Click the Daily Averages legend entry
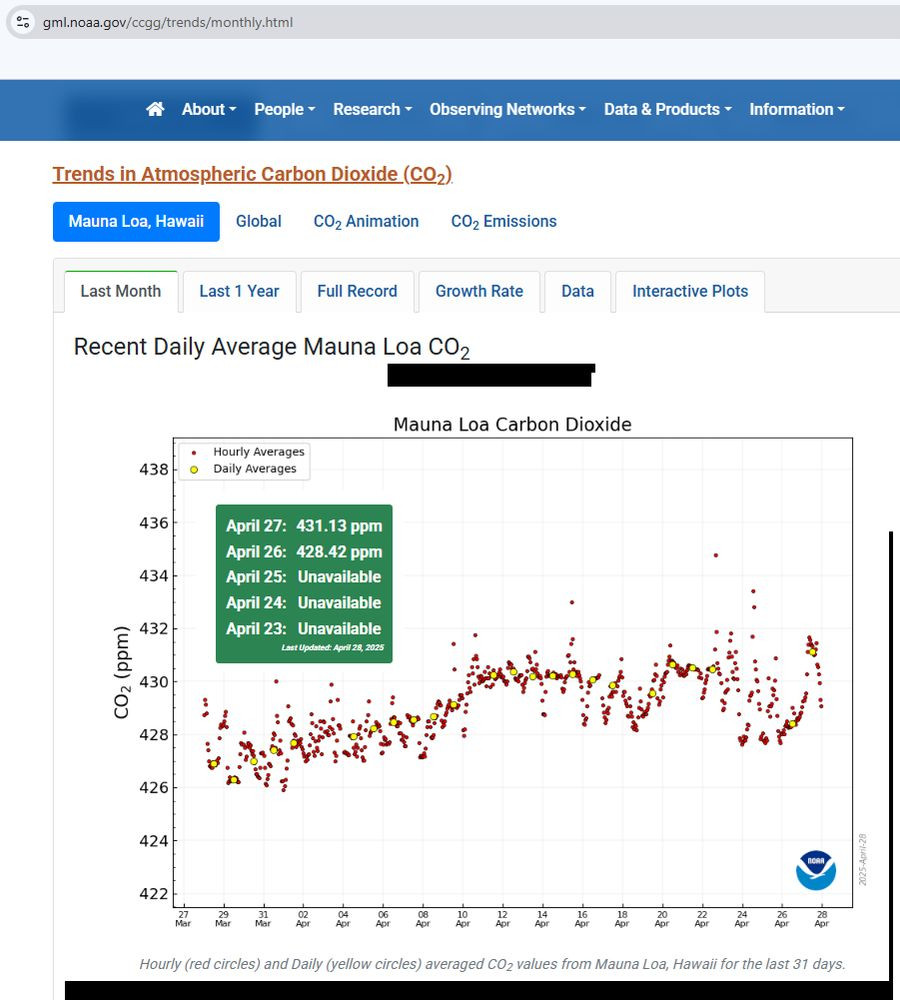The height and width of the screenshot is (1000, 900). pyautogui.click(x=244, y=469)
